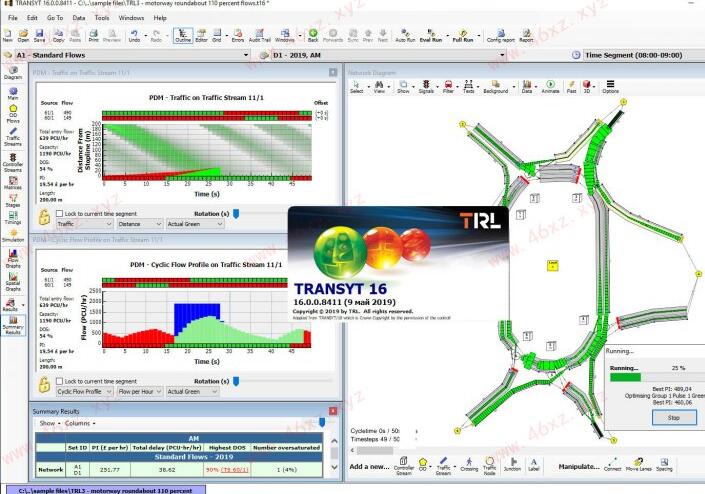The width and height of the screenshot is (705, 494).
Task: Click Signals icon in Network Diagram toolbar
Action: (x=426, y=87)
